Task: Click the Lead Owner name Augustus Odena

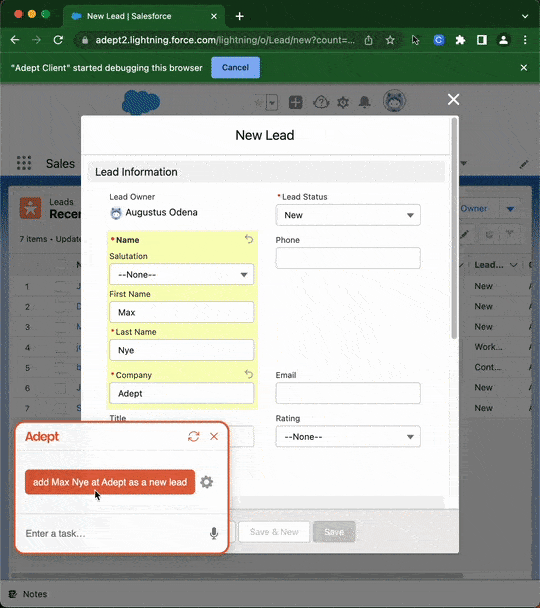Action: (161, 212)
